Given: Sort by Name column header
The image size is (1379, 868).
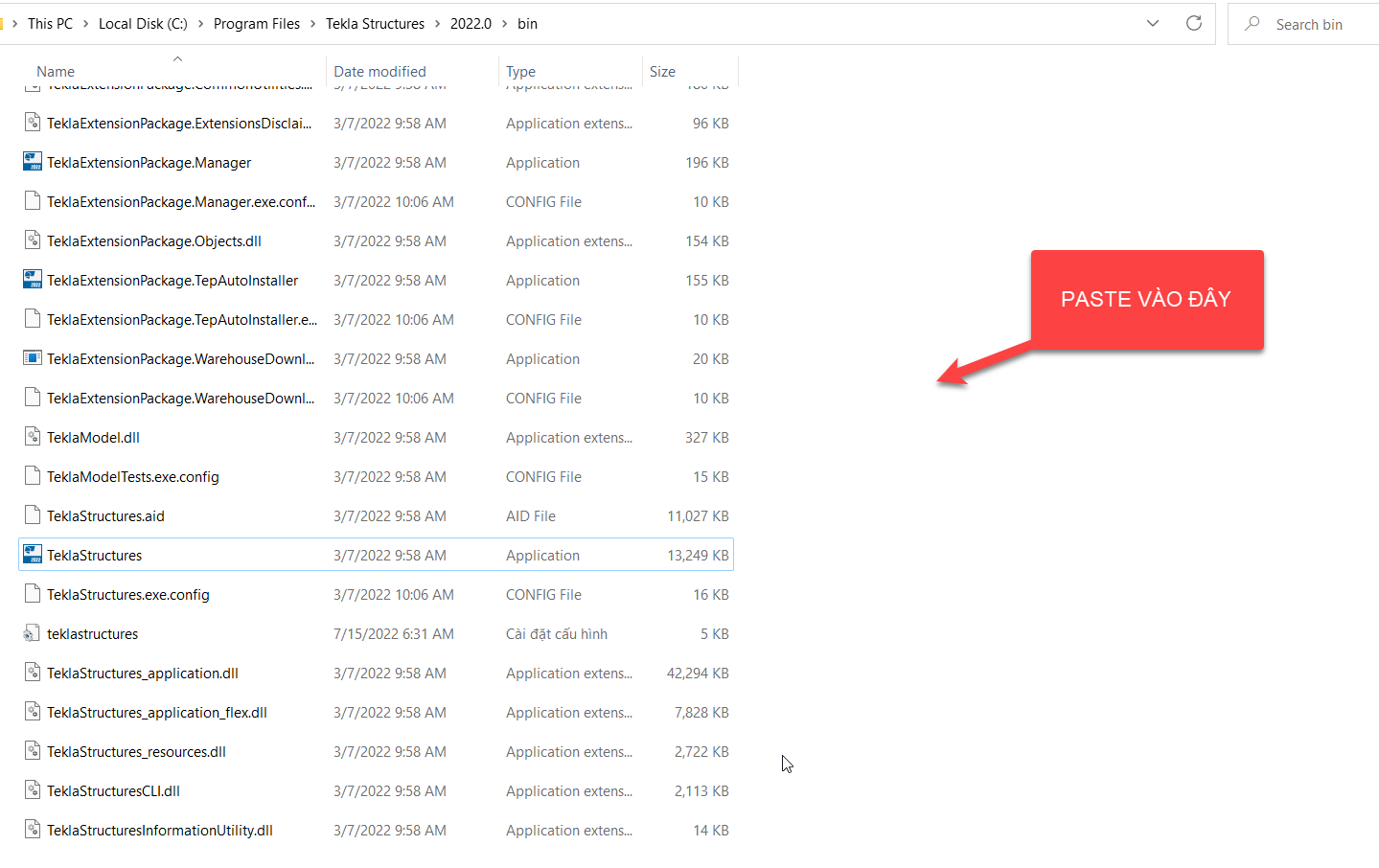Looking at the screenshot, I should tap(56, 72).
